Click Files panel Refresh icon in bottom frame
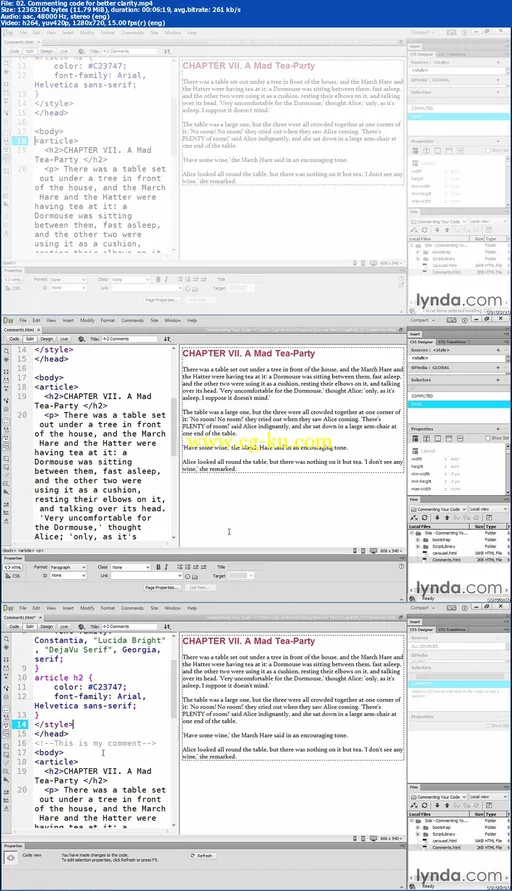 point(424,805)
